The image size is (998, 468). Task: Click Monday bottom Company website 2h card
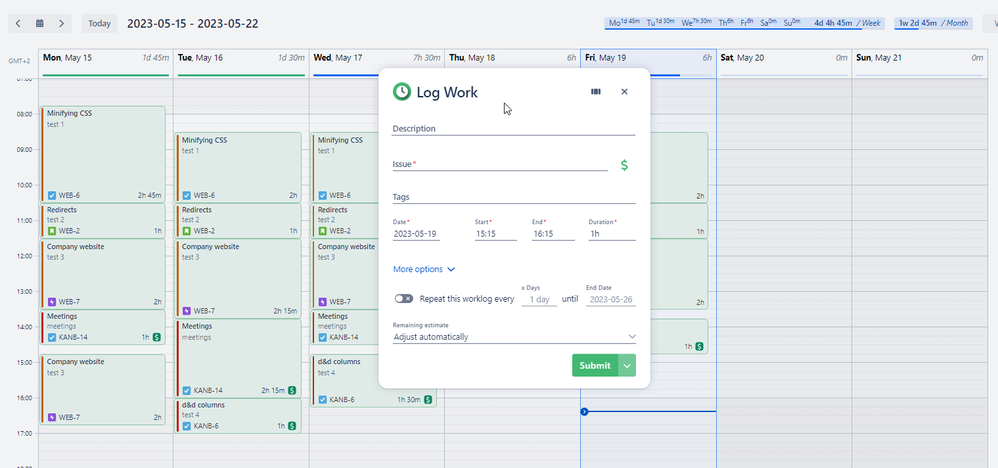click(103, 390)
